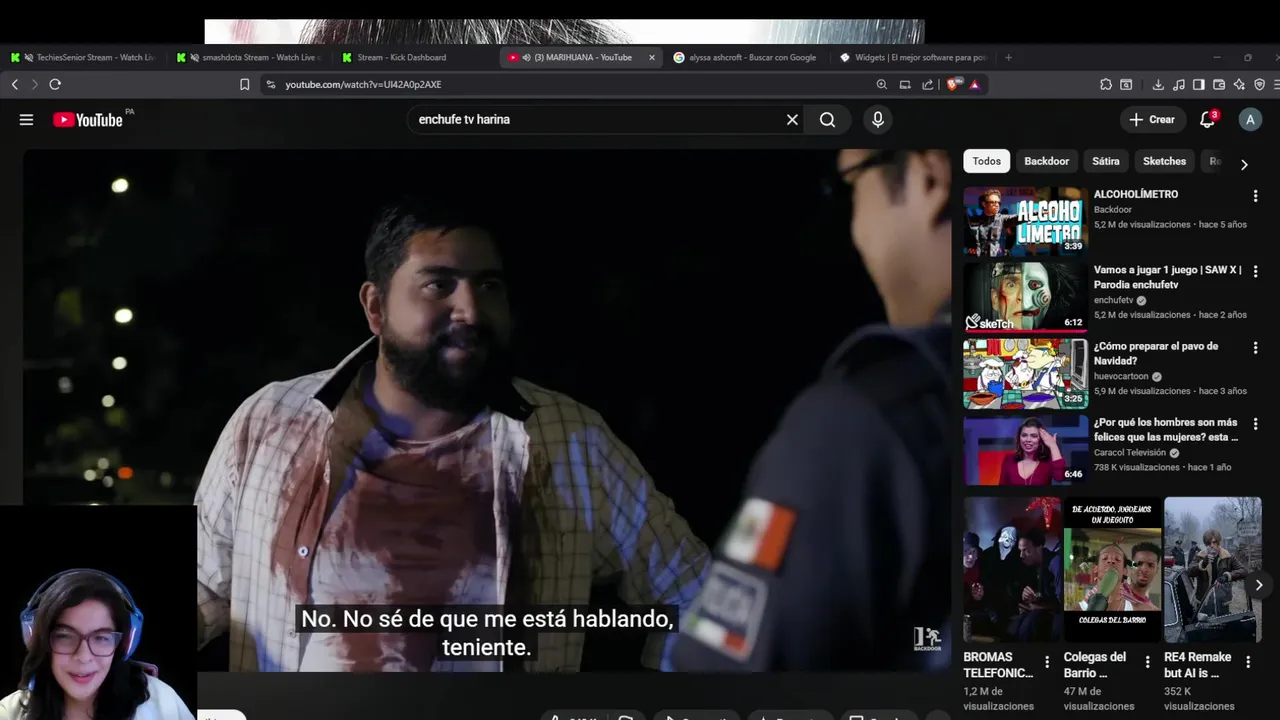Open the Colegas del Barrio short thumbnail
Image resolution: width=1280 pixels, height=720 pixels.
click(x=1112, y=569)
